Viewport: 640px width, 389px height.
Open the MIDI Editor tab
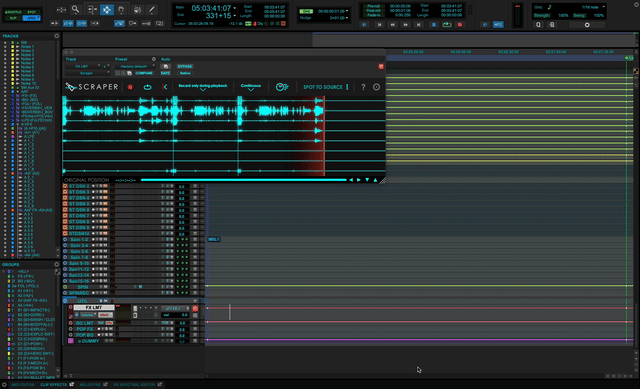pyautogui.click(x=22, y=385)
